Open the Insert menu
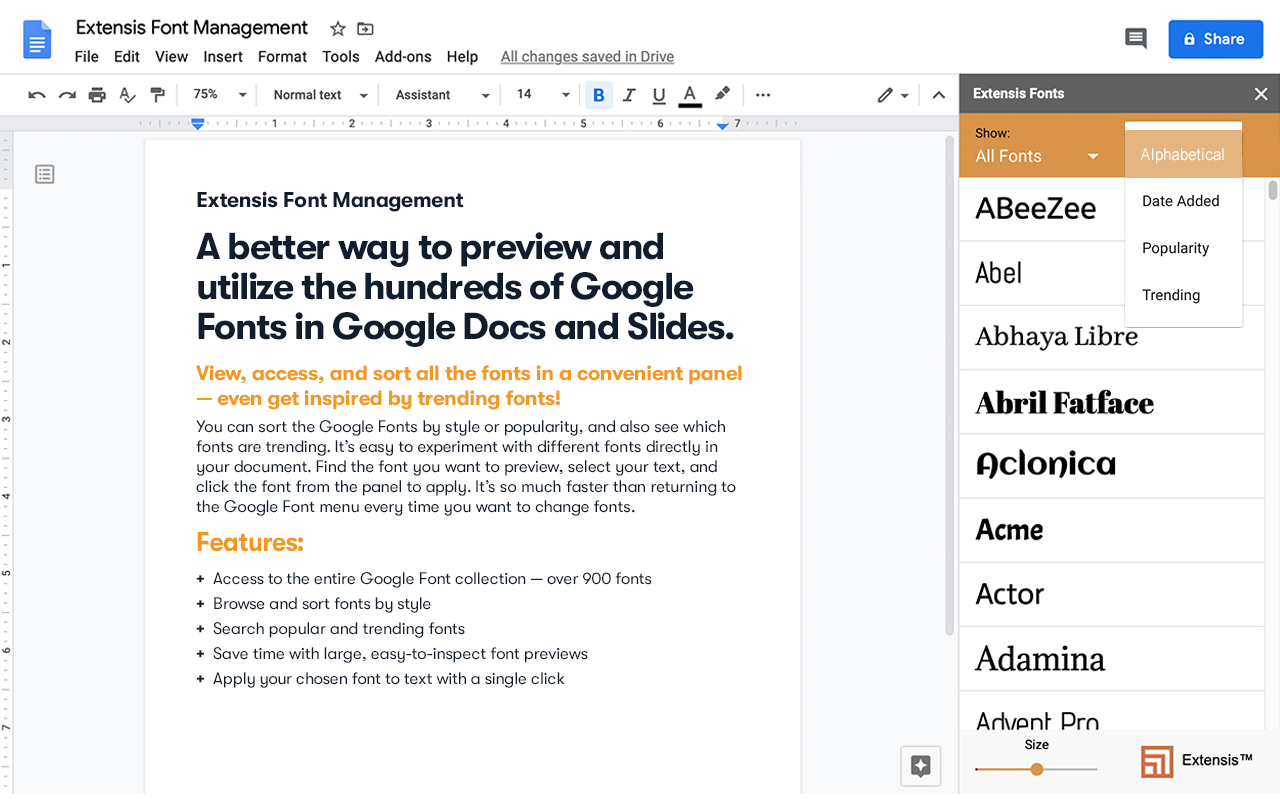The height and width of the screenshot is (800, 1280). pyautogui.click(x=223, y=57)
